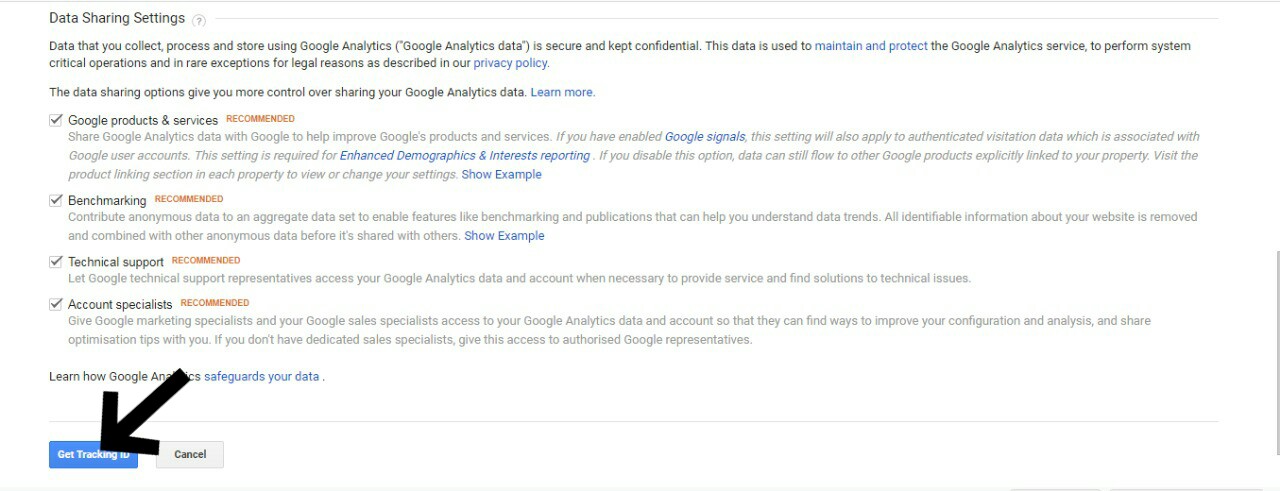
Task: Click the 'Google products & services' label
Action: 143,121
